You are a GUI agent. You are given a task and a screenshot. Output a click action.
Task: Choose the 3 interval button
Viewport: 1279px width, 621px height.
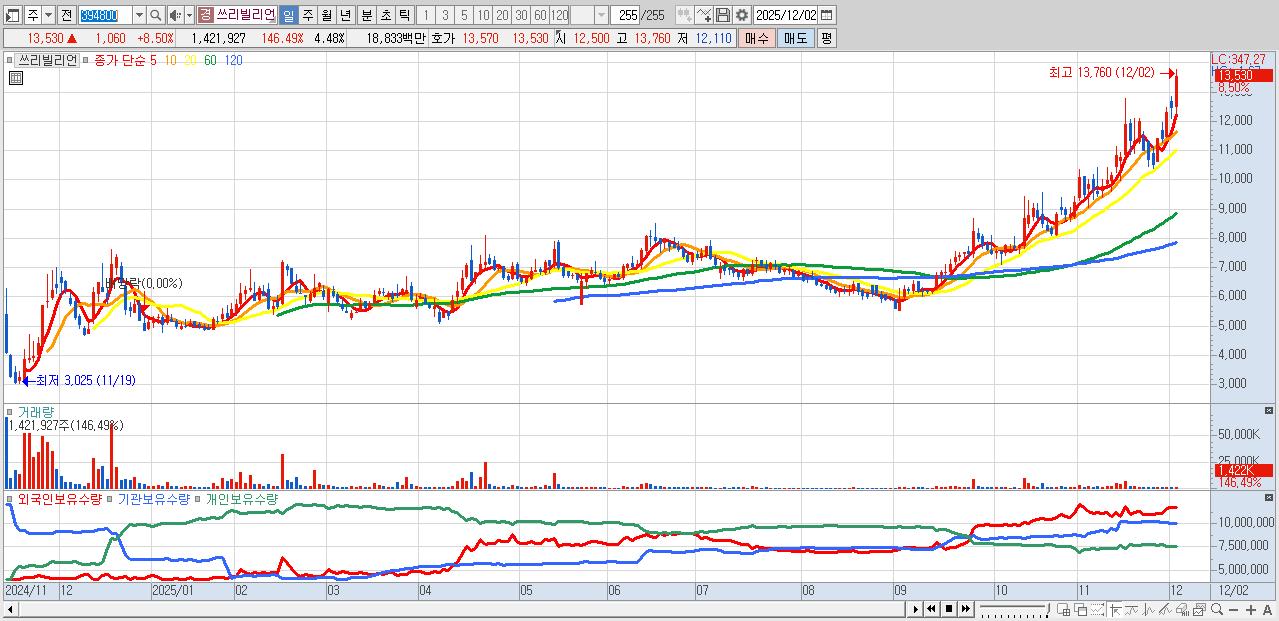point(445,15)
